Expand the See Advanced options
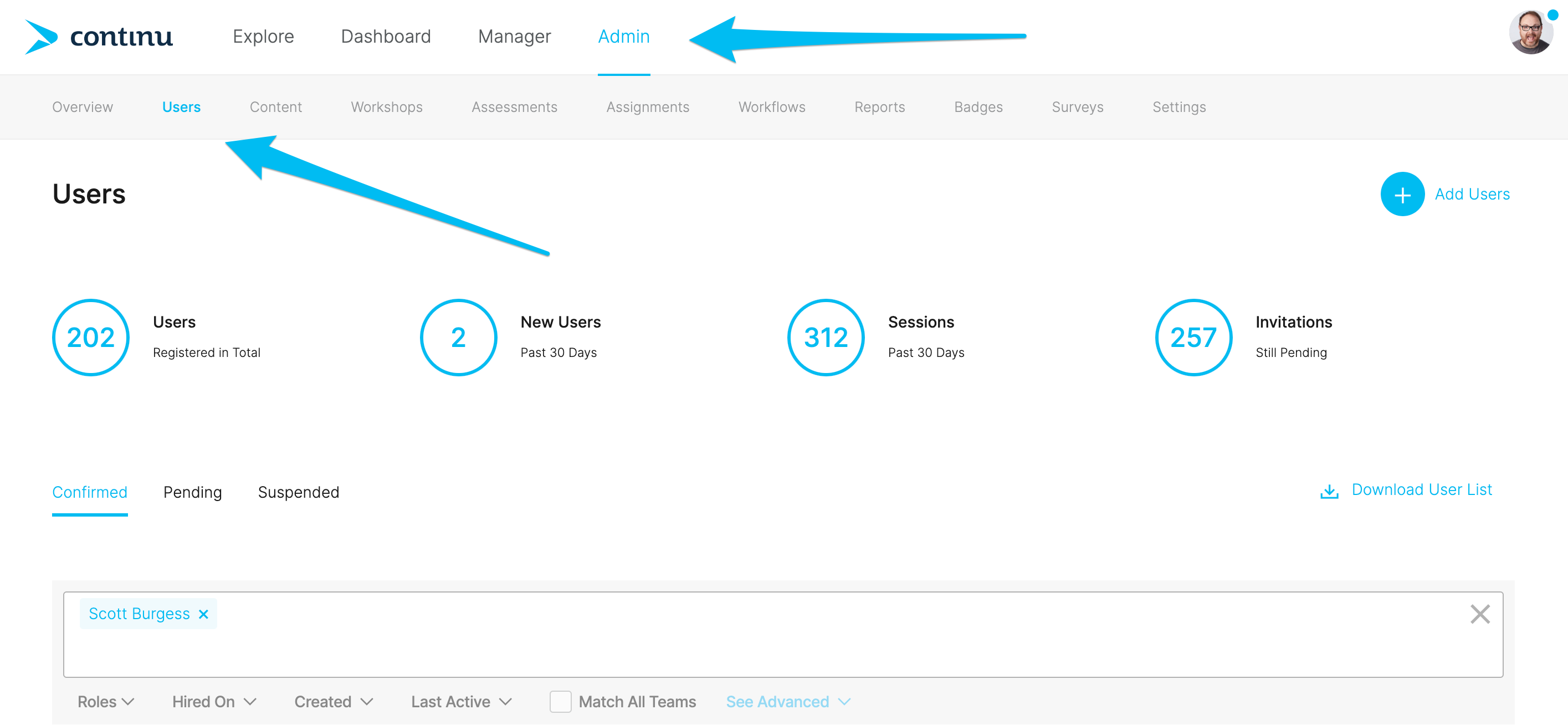This screenshot has width=1568, height=725. pyautogui.click(x=788, y=702)
